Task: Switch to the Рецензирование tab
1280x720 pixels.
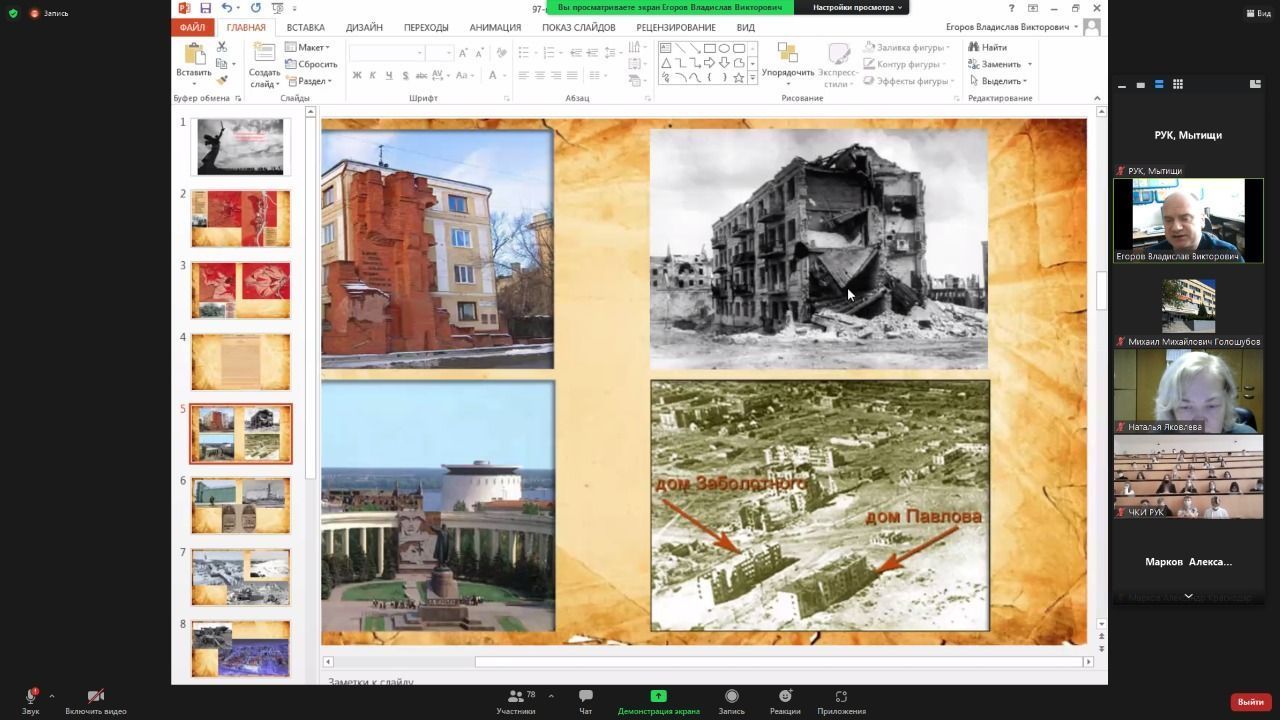Action: [x=676, y=27]
